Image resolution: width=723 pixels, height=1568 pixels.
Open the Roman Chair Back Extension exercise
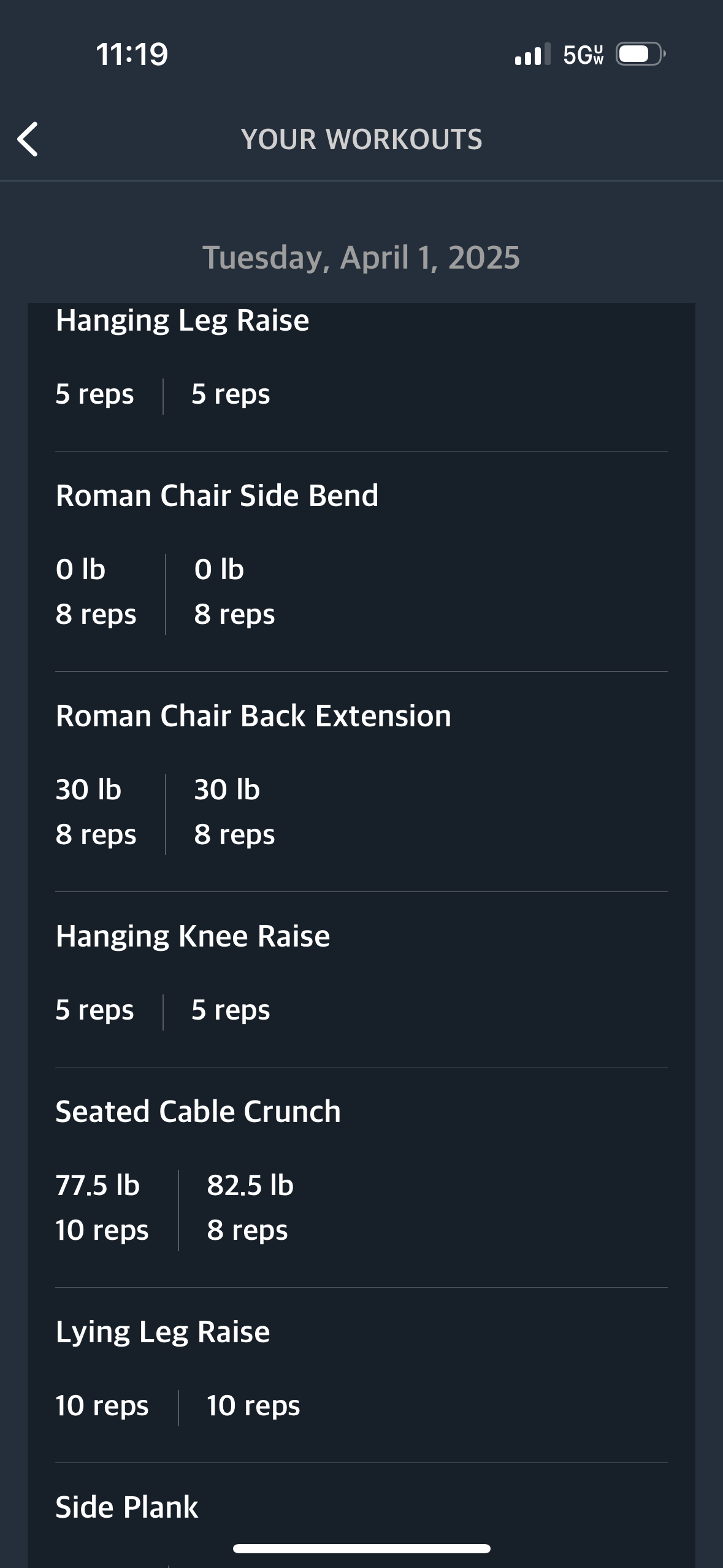click(253, 716)
